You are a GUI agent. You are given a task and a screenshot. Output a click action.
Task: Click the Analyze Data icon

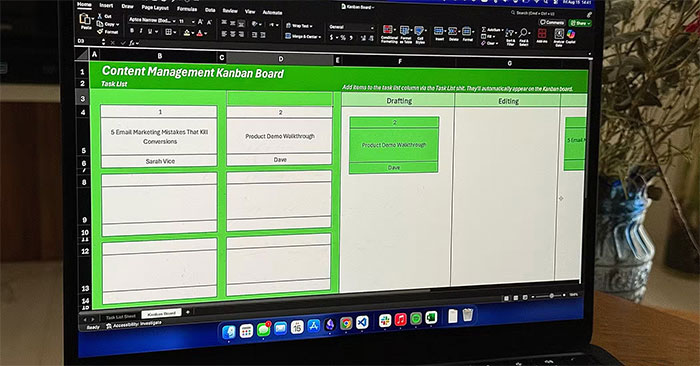pyautogui.click(x=559, y=34)
